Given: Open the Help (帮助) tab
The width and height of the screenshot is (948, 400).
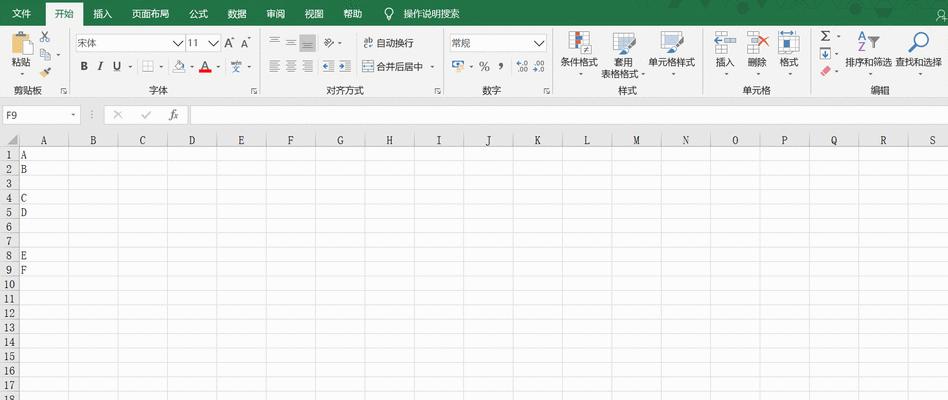Looking at the screenshot, I should pos(352,13).
